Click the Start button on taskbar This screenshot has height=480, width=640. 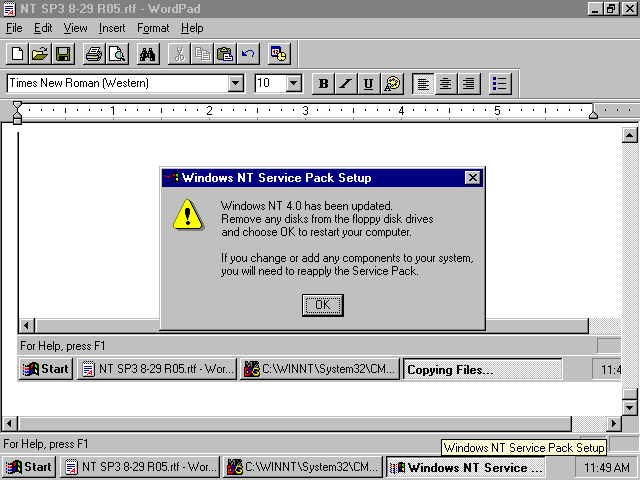pyautogui.click(x=28, y=467)
